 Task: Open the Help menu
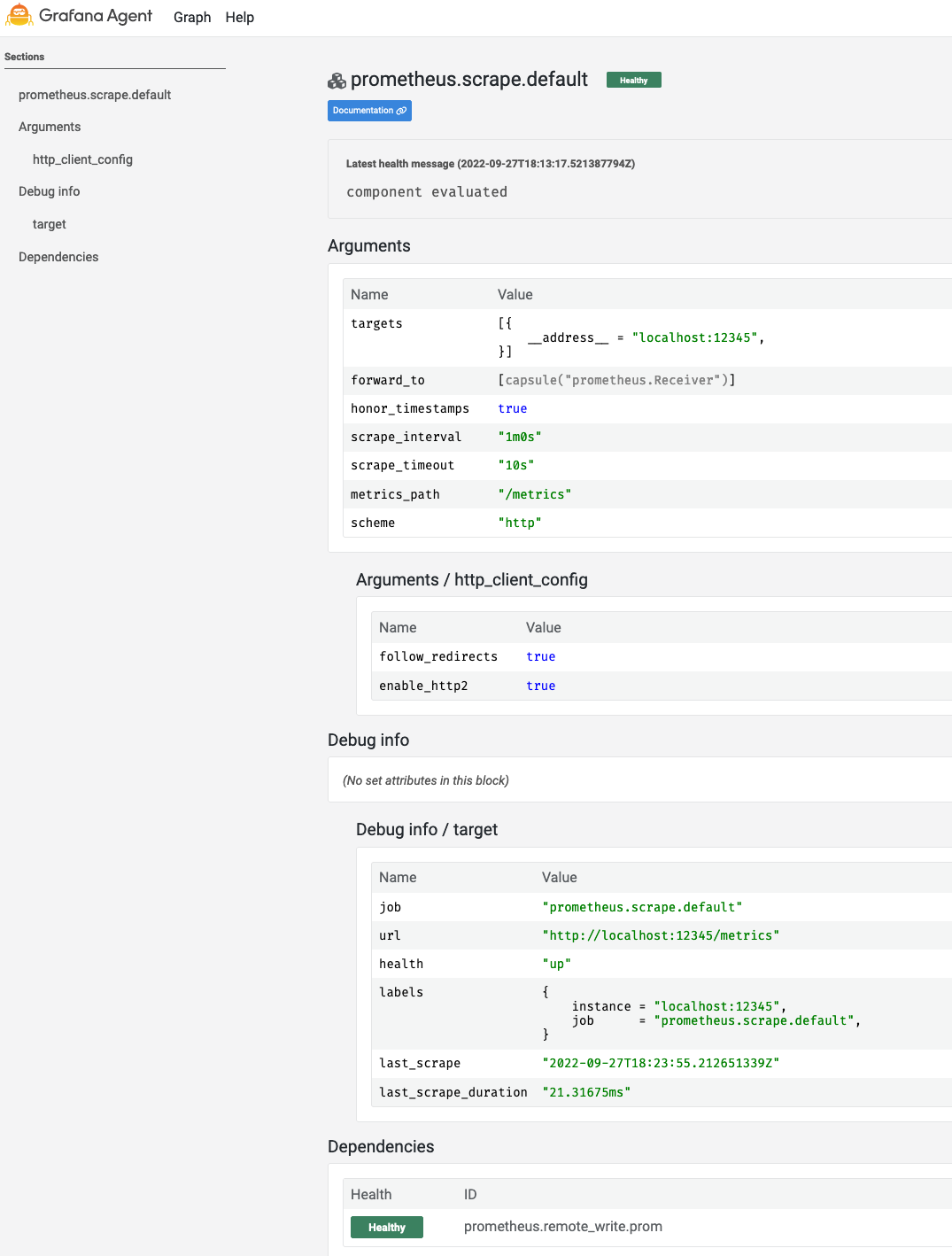[x=239, y=17]
